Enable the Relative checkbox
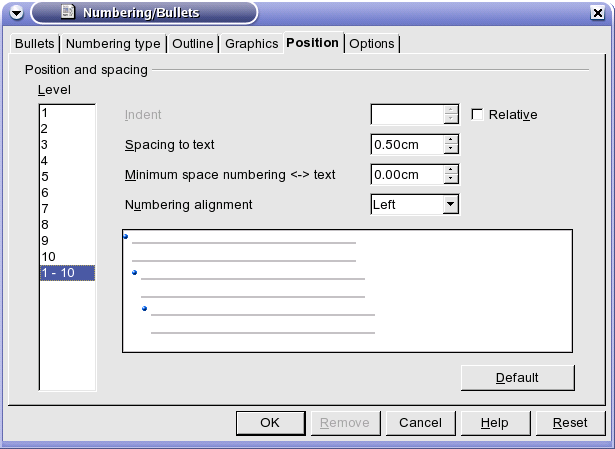 coord(477,115)
